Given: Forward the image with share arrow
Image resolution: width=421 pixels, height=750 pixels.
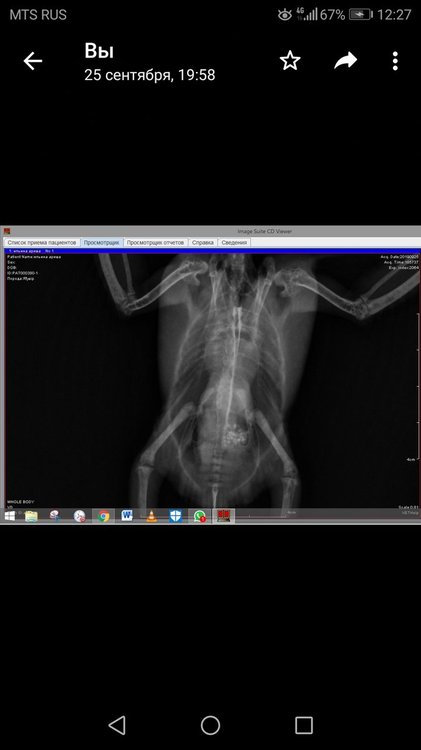Looking at the screenshot, I should pyautogui.click(x=345, y=60).
